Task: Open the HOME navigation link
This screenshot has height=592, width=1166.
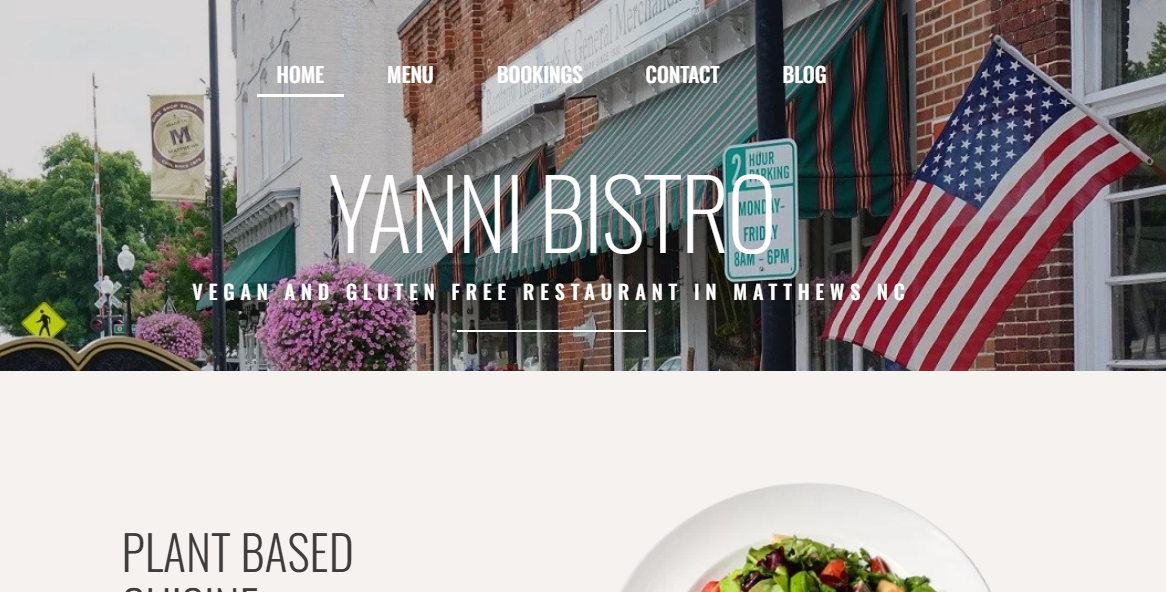Action: coord(300,74)
